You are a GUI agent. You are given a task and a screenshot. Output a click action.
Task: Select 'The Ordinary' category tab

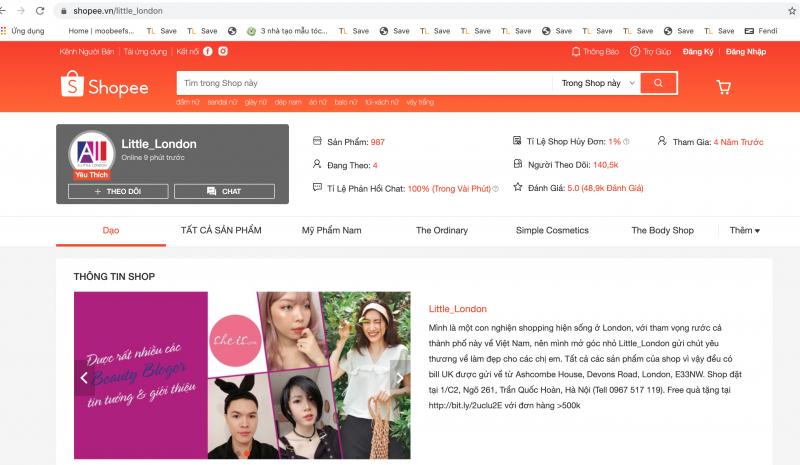pyautogui.click(x=441, y=230)
